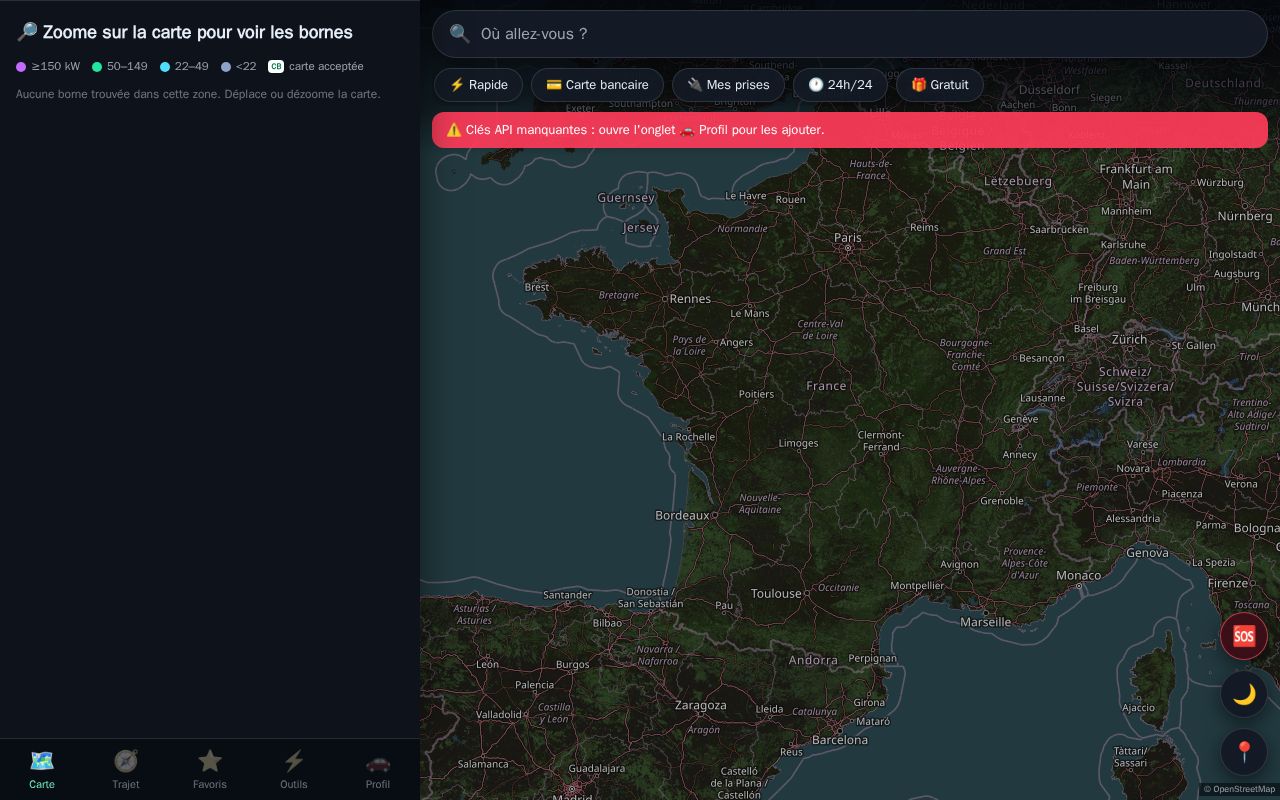Click the magnifier icon in search bar
The height and width of the screenshot is (800, 1280).
[x=459, y=34]
